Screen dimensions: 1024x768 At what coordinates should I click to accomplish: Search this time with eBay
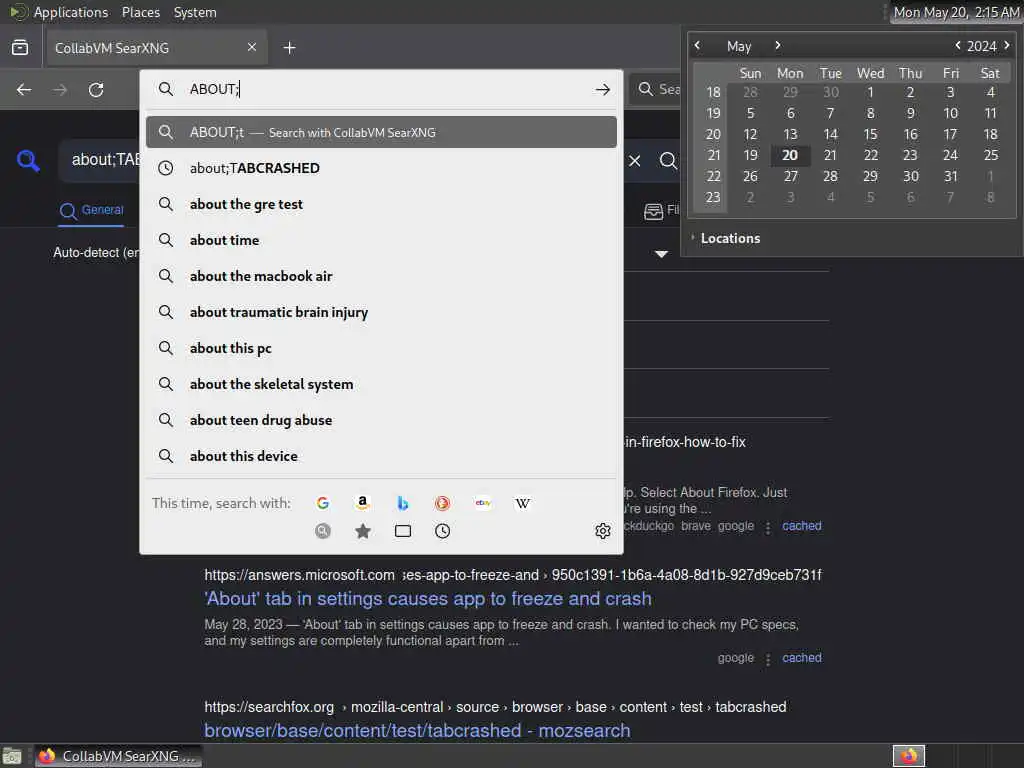(x=483, y=503)
